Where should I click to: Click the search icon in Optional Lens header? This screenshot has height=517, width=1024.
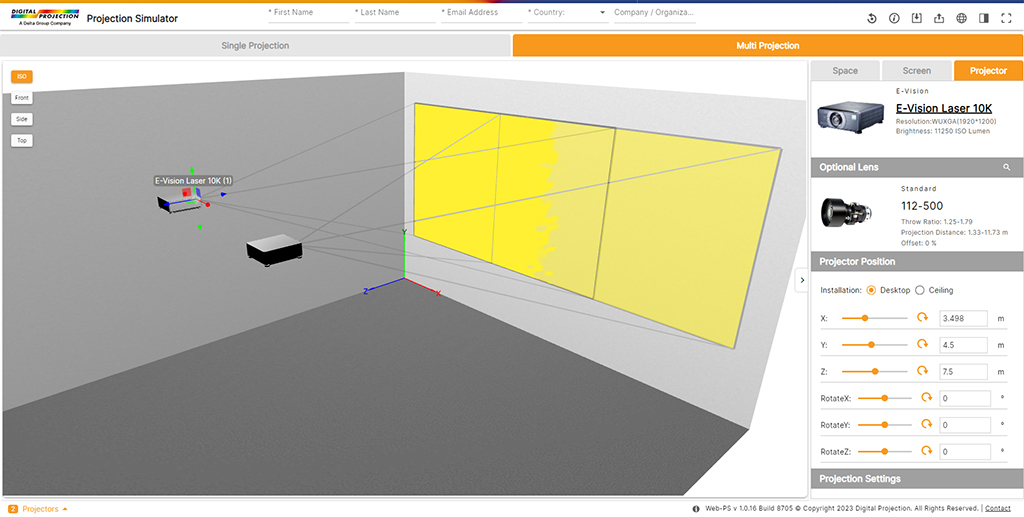[x=1006, y=167]
